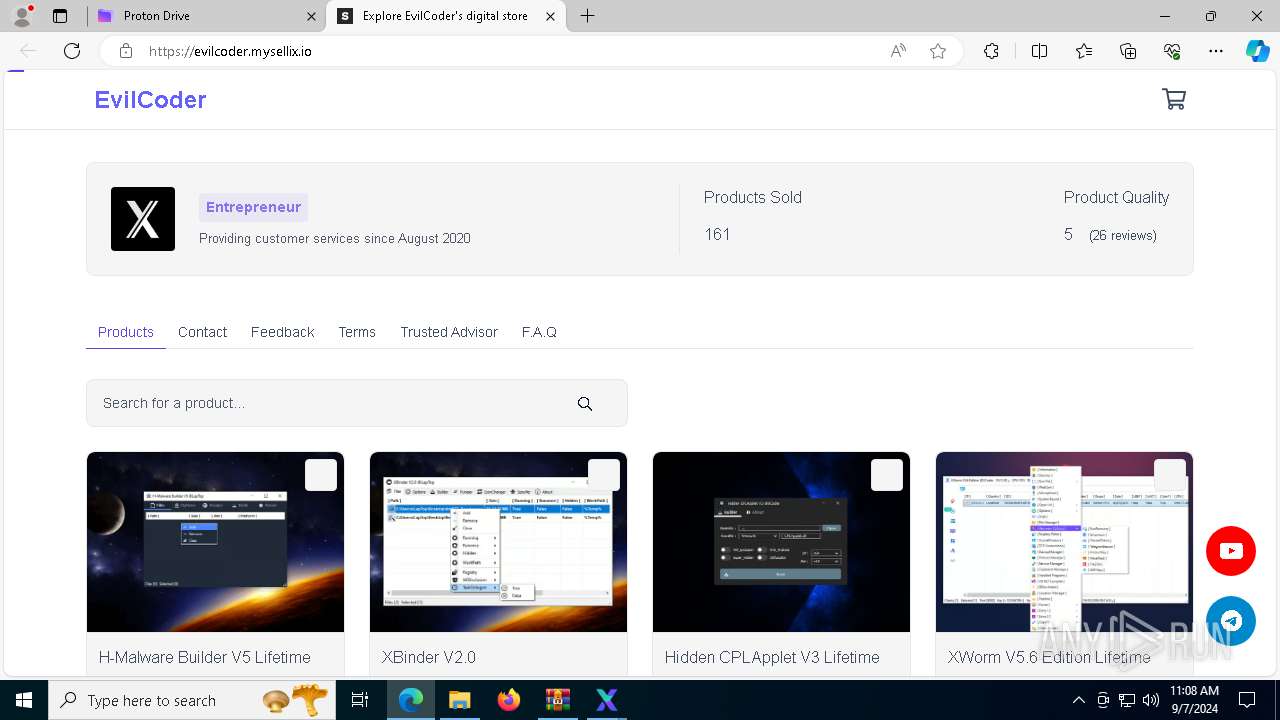Open Windows Start menu

24,700
